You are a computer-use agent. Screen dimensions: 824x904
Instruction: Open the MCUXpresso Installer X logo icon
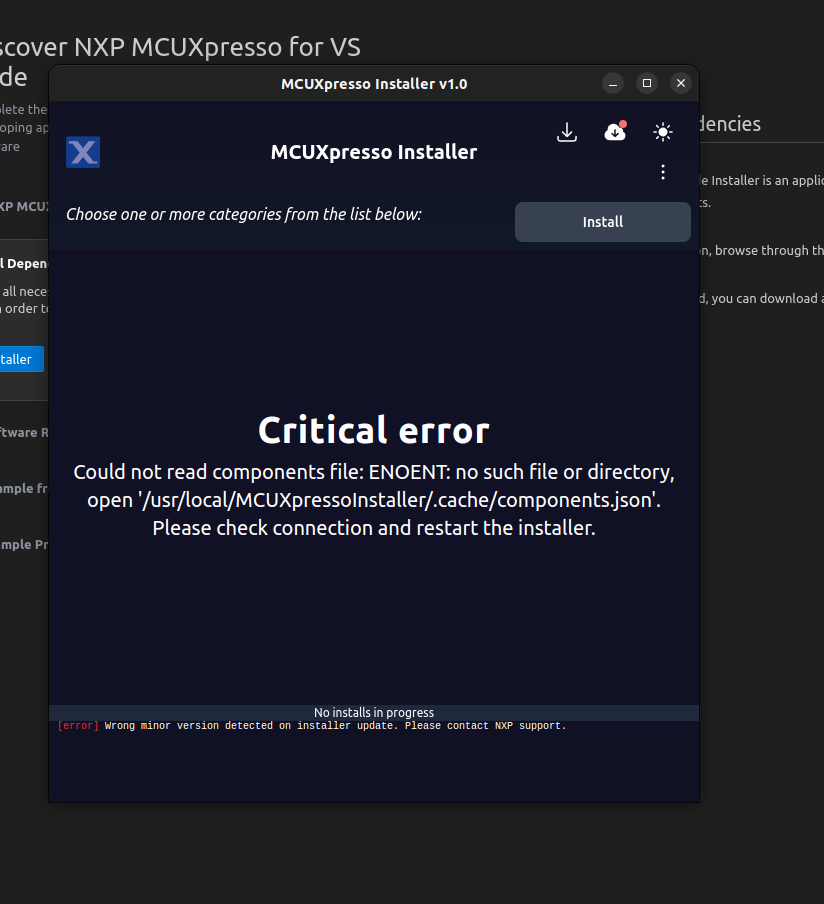[83, 152]
